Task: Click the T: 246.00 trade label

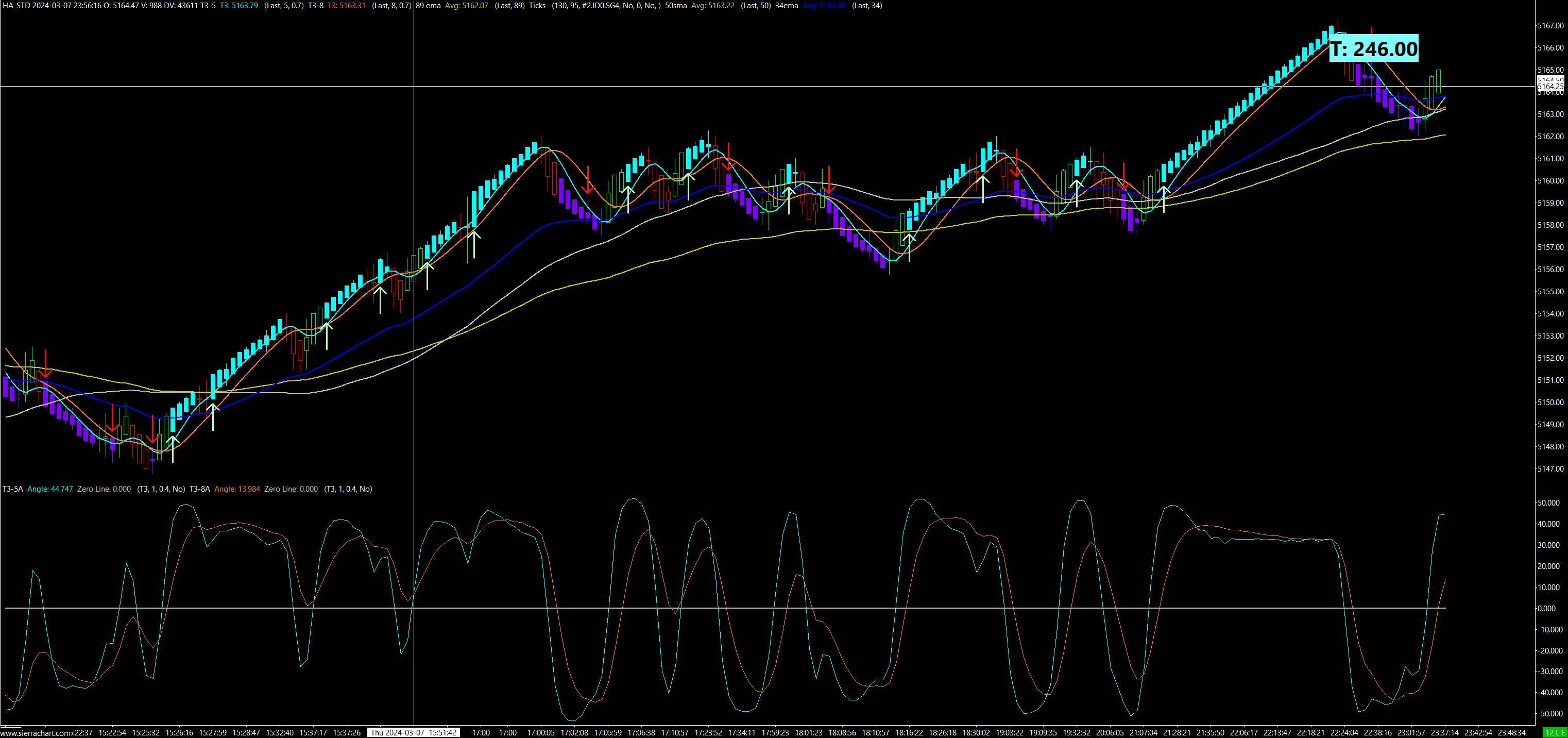Action: click(1373, 49)
